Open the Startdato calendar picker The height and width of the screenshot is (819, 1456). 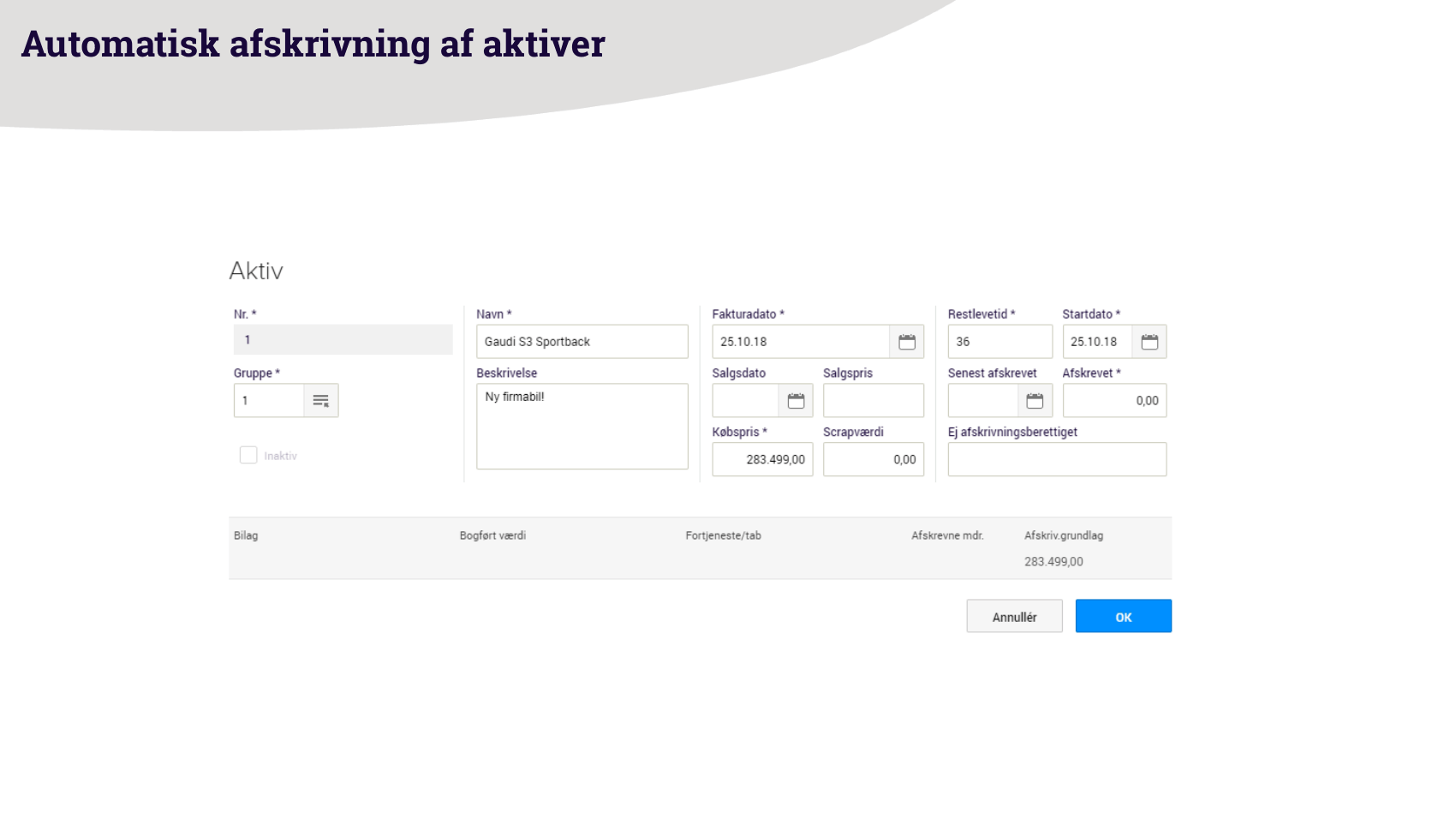[x=1149, y=342]
